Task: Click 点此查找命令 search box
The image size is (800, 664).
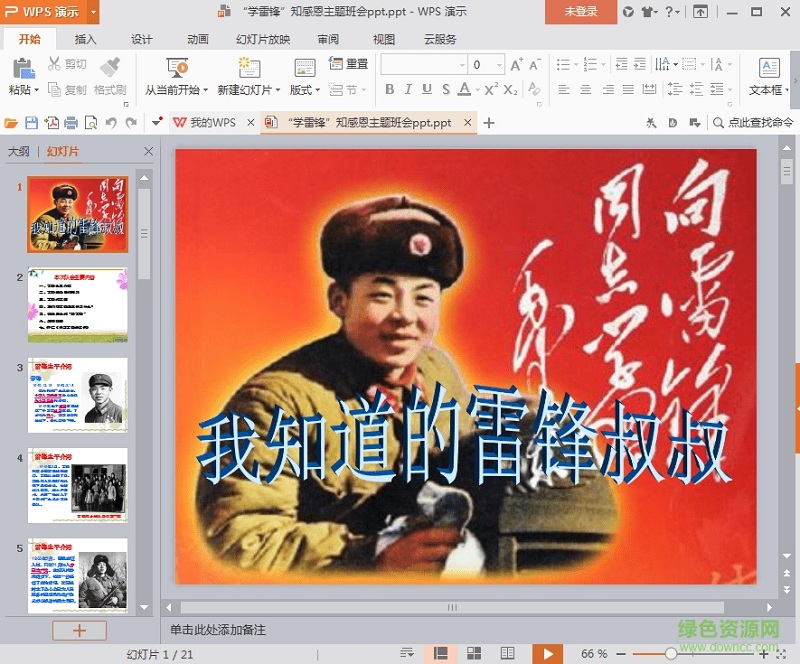Action: pyautogui.click(x=753, y=122)
